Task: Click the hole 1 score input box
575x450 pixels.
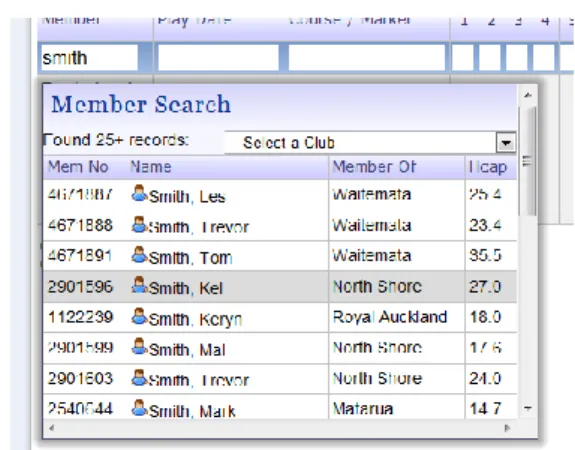Action: pos(463,58)
